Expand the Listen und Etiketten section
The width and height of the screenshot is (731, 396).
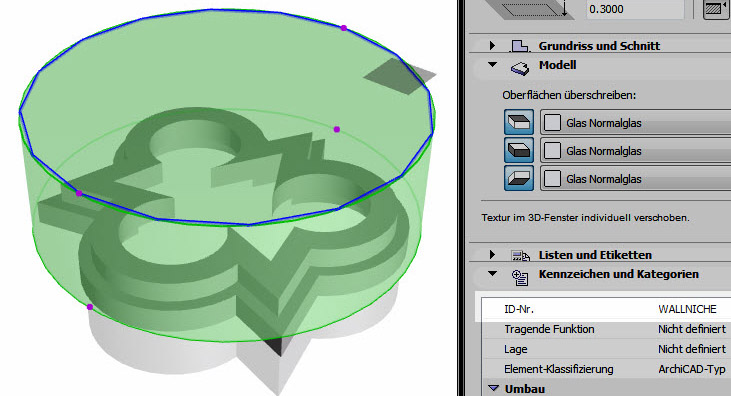(492, 255)
